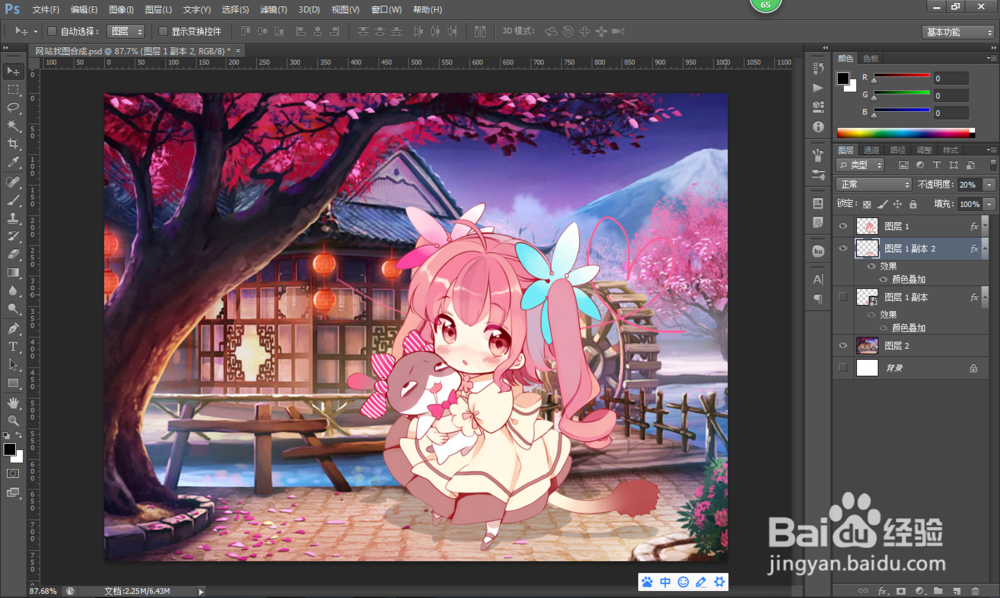Switch to the 通道 tab
Viewport: 1000px width, 598px height.
click(x=871, y=150)
